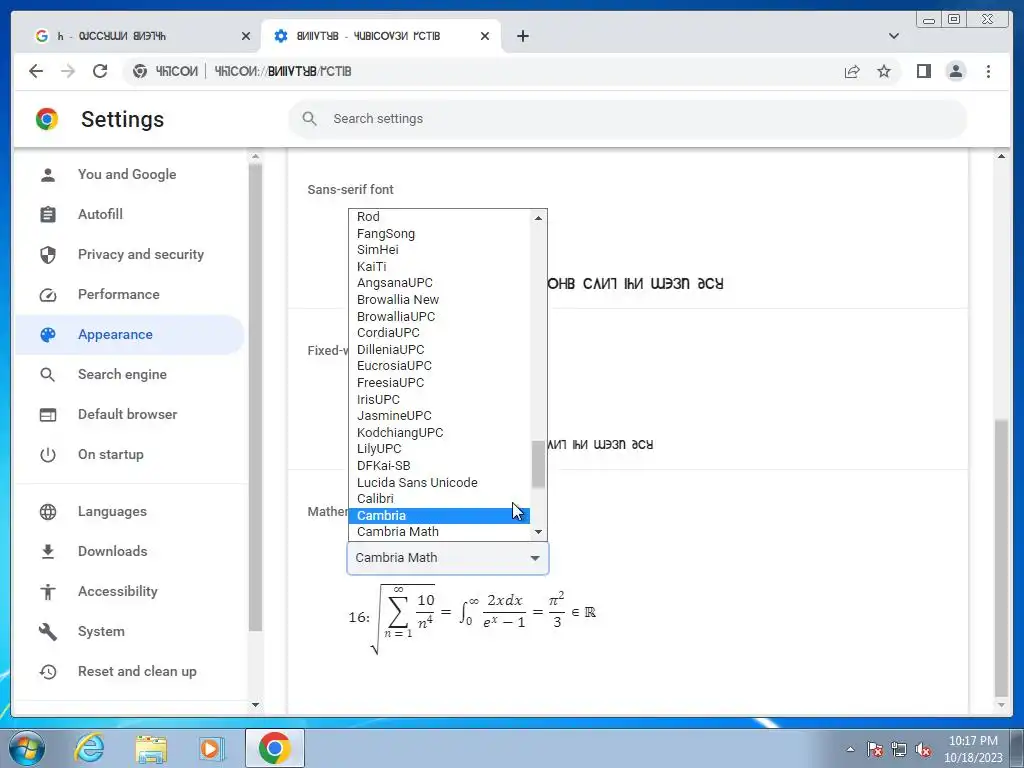Click the globe icon beside Languages
1024x768 pixels.
point(48,511)
